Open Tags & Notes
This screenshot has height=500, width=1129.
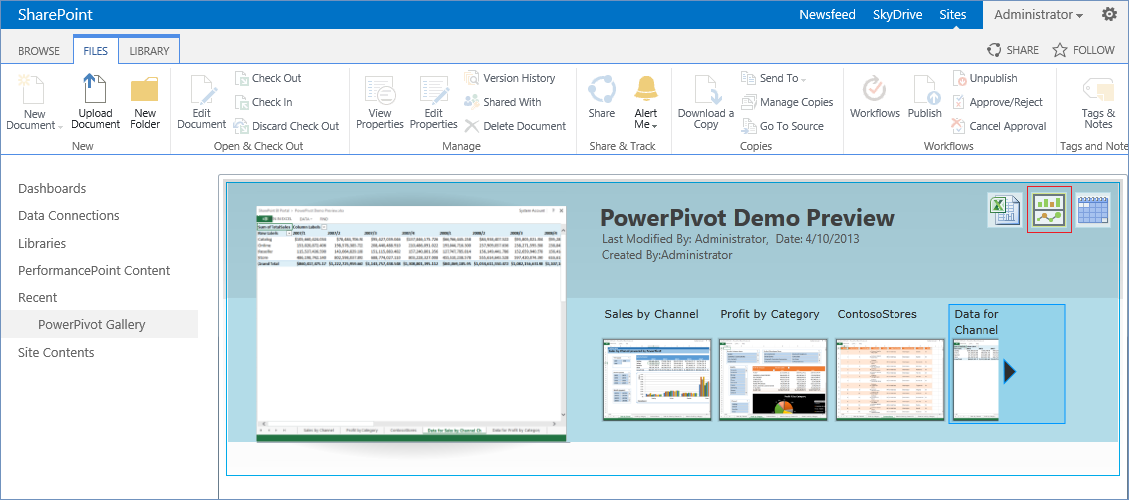1098,102
